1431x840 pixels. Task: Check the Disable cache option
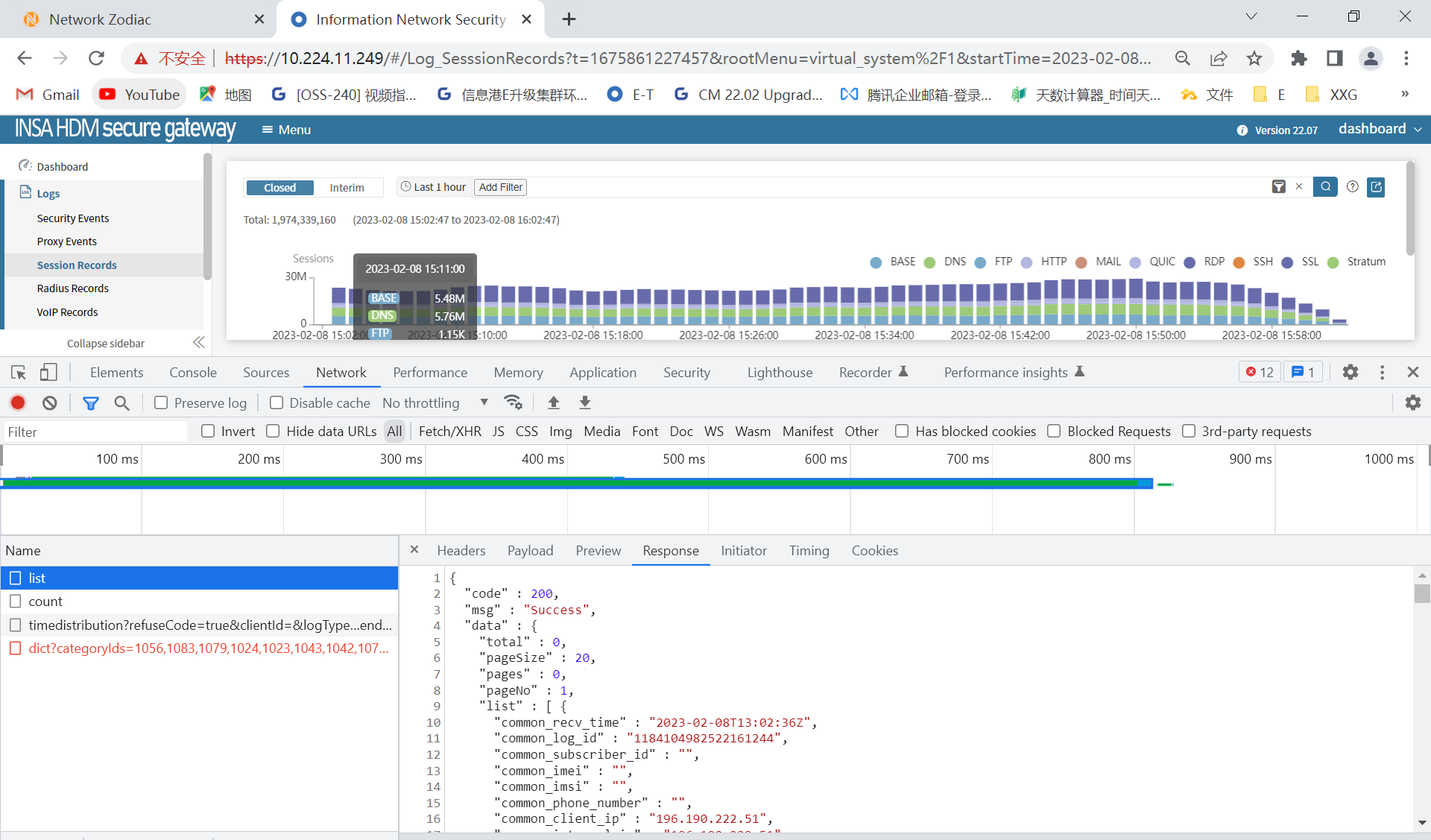pos(277,402)
